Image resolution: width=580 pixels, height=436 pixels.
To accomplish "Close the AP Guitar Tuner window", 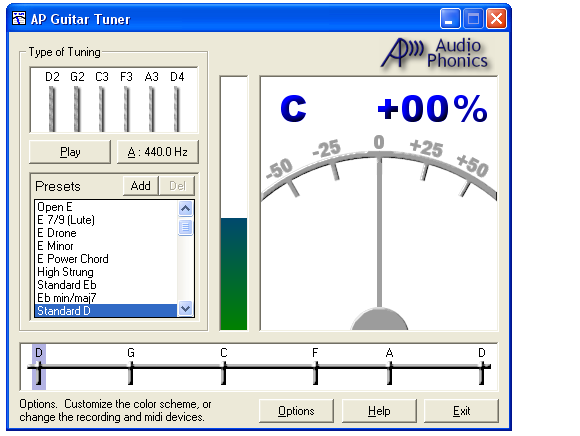I will coord(496,18).
